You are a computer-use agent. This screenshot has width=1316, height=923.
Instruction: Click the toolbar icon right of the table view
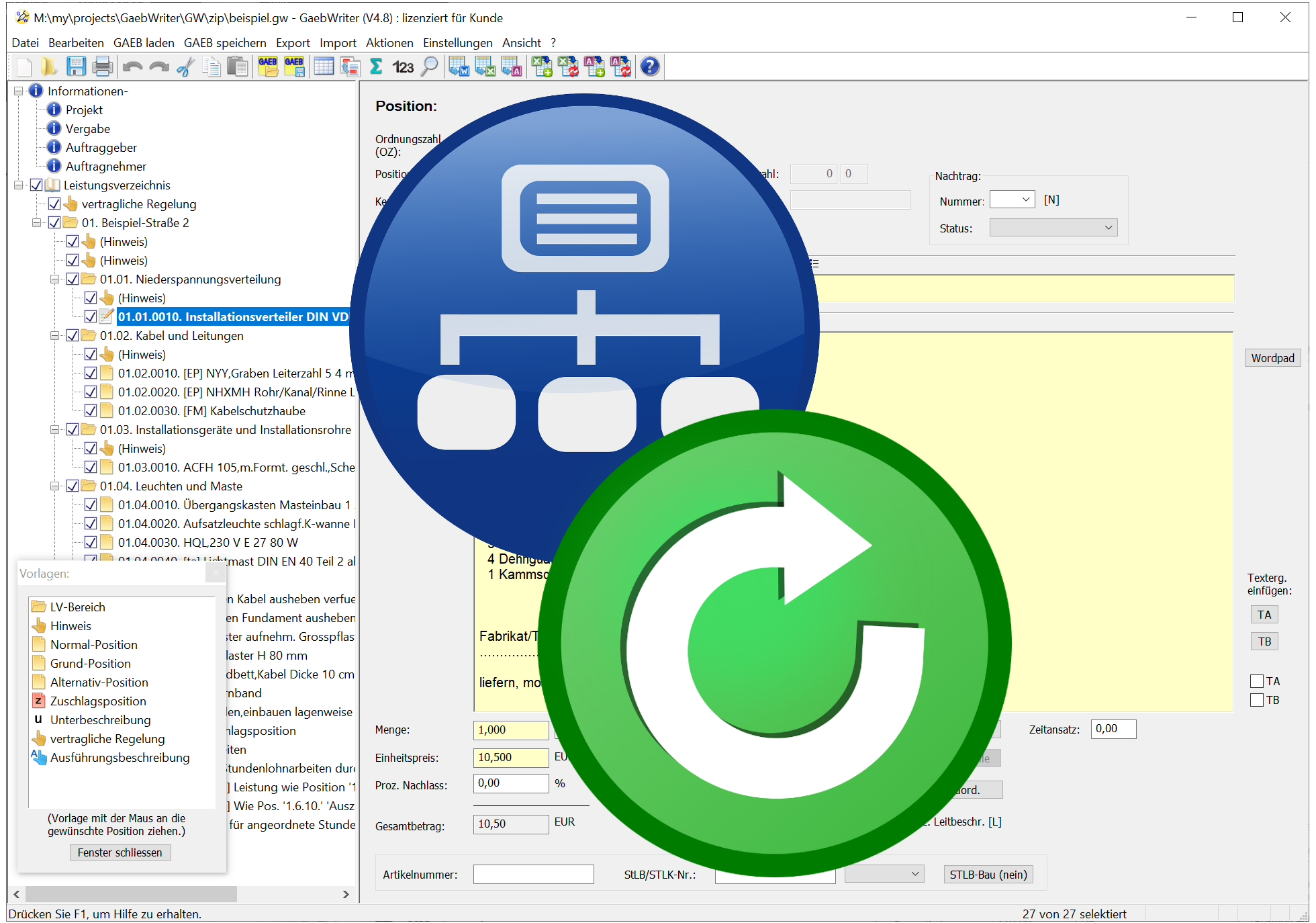click(x=350, y=67)
